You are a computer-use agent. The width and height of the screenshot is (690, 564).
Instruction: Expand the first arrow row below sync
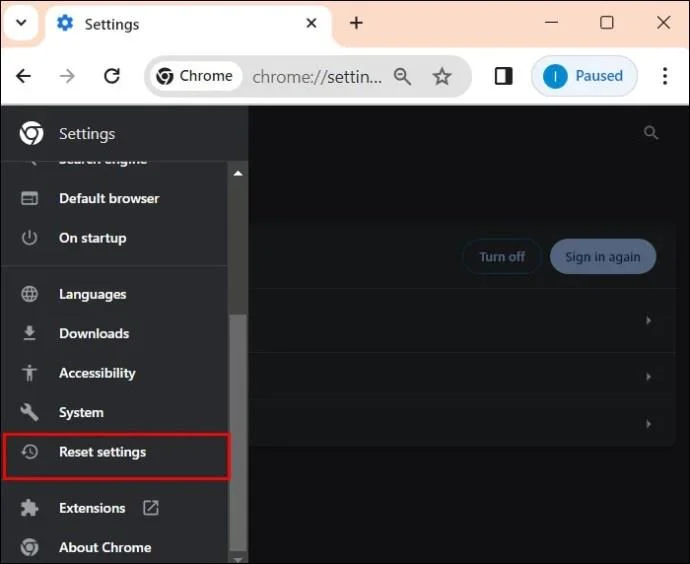[x=648, y=320]
